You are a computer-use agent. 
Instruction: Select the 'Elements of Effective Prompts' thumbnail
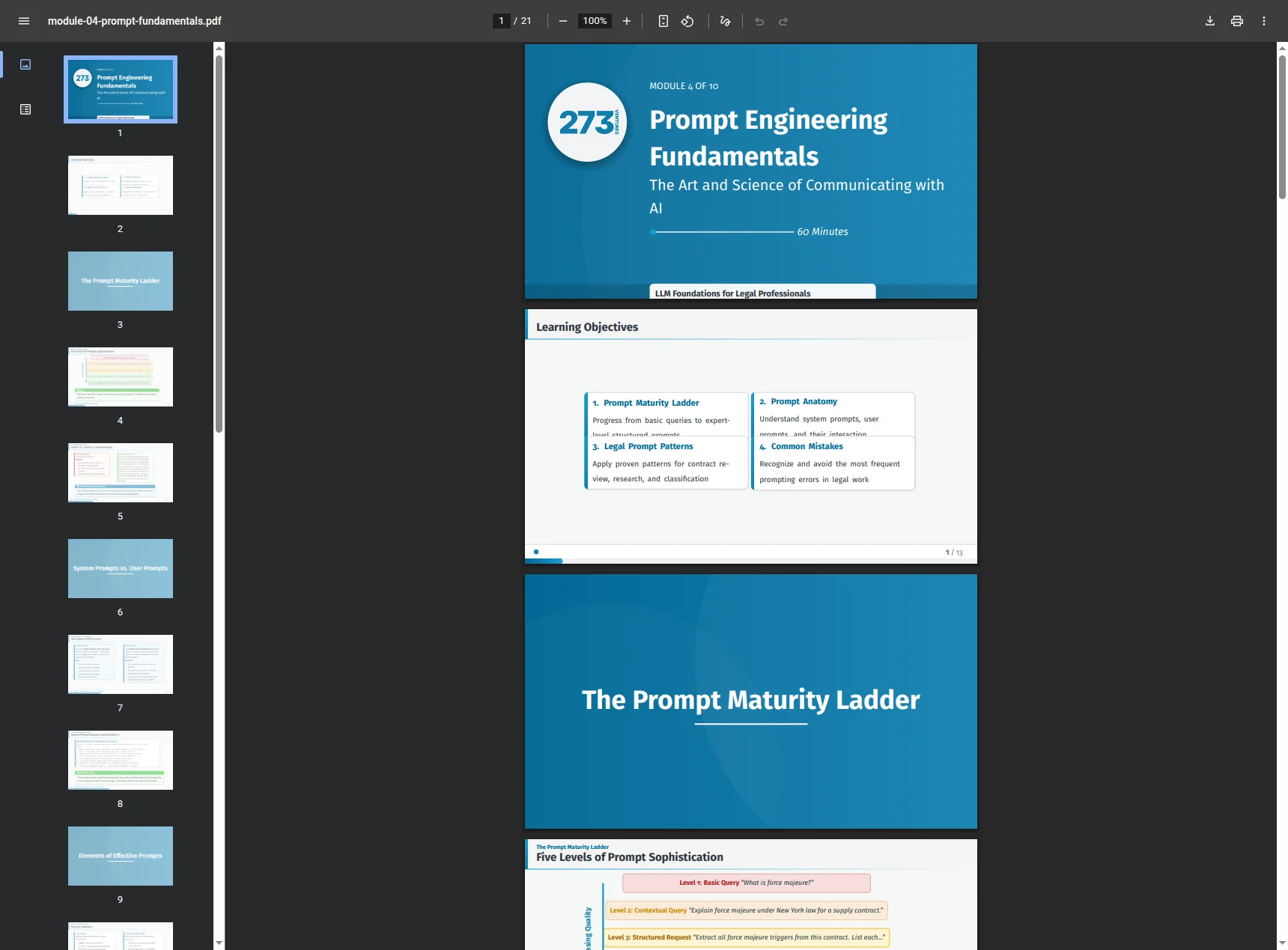coord(120,856)
